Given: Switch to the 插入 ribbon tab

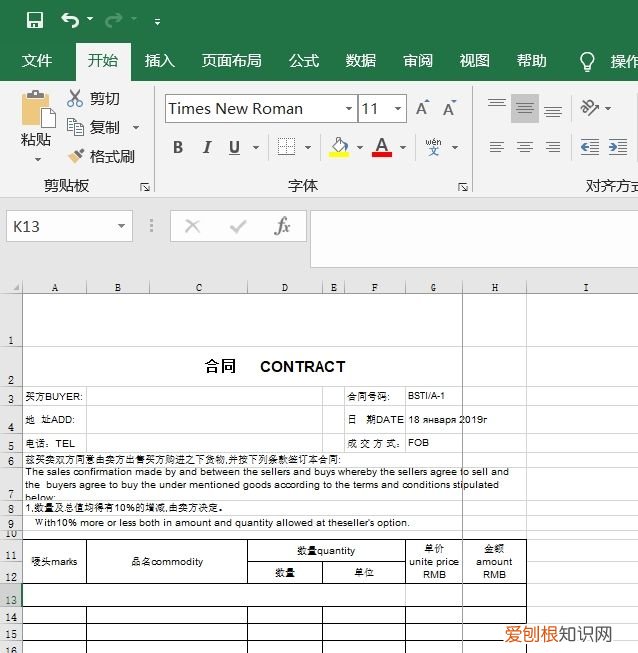Looking at the screenshot, I should point(160,61).
